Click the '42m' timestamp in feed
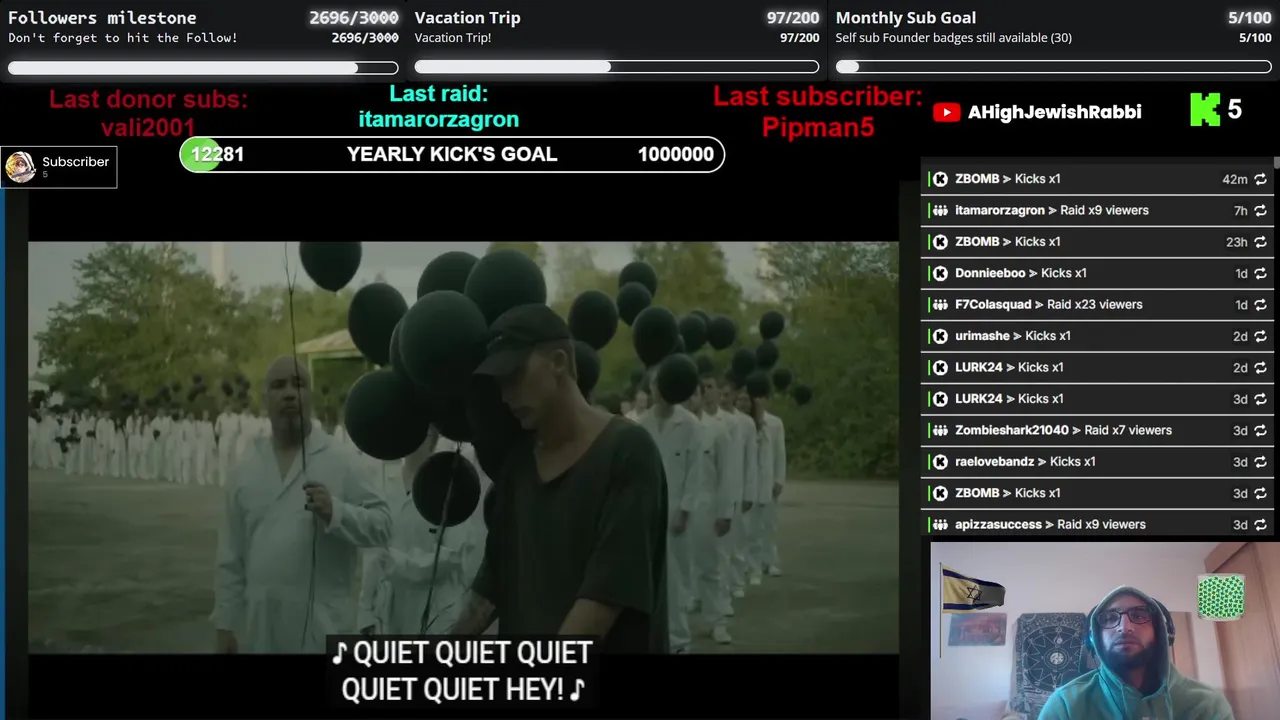The width and height of the screenshot is (1280, 720). [x=1235, y=179]
